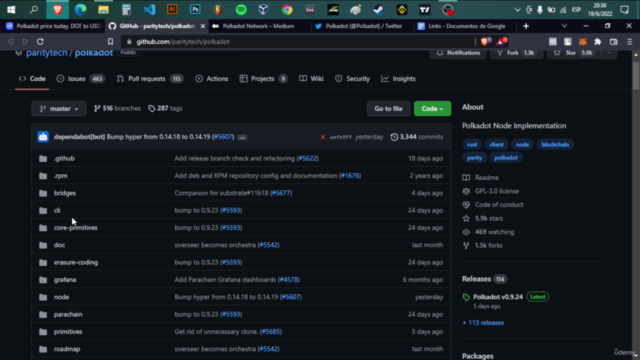Open Fork button
The image size is (640, 360).
tap(516, 53)
